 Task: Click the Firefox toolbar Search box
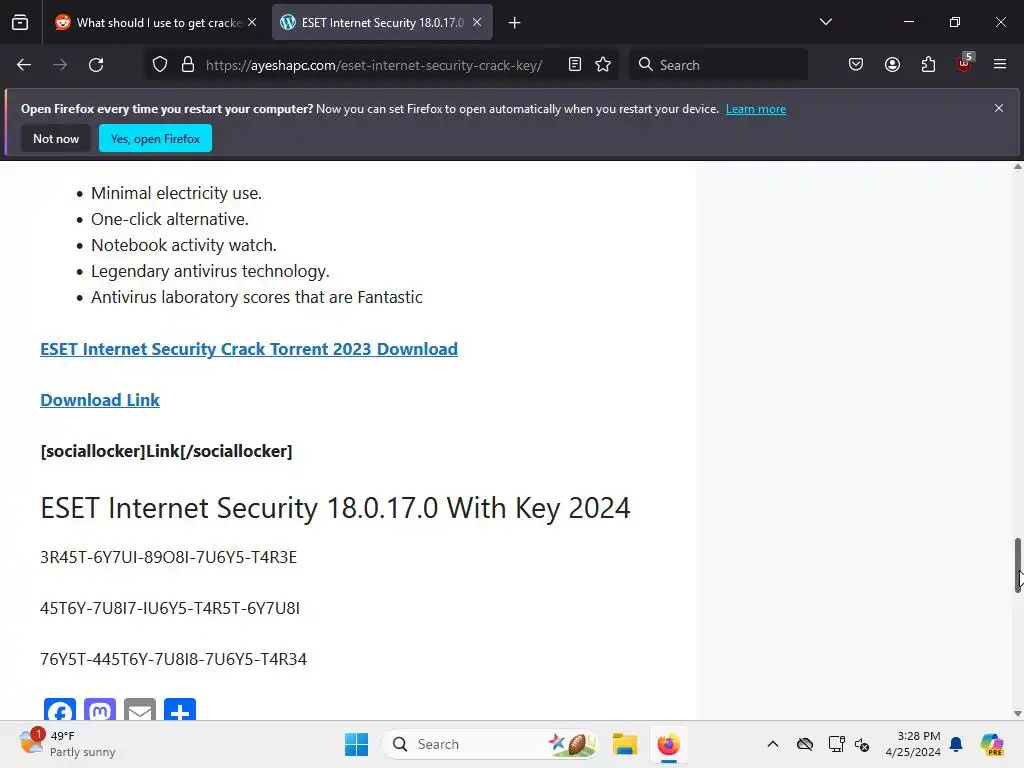718,65
